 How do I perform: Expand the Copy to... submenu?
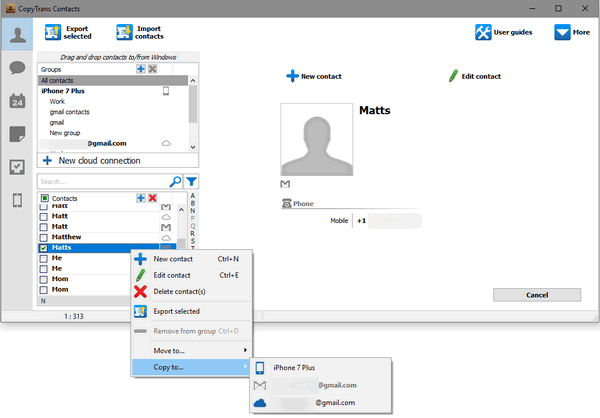191,367
